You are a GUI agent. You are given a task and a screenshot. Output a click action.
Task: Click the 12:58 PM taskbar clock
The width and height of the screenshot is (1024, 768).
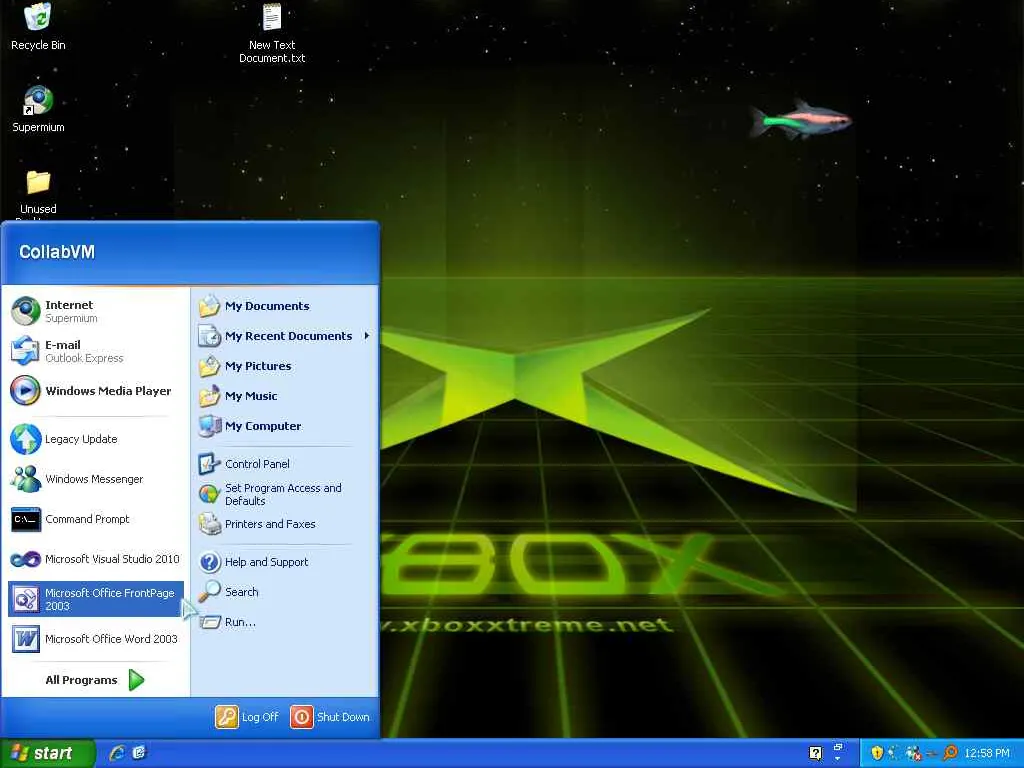987,753
